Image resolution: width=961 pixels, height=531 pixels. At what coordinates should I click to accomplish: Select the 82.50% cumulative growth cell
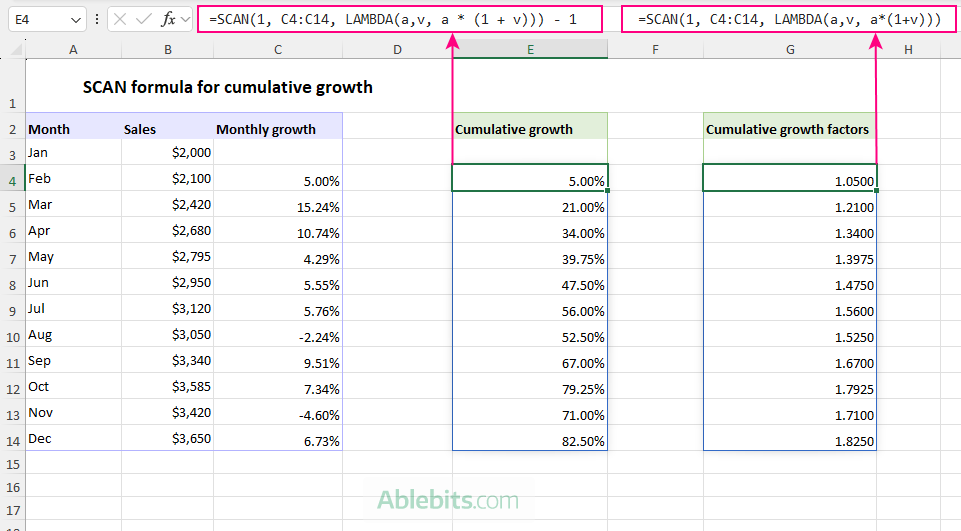pos(530,438)
